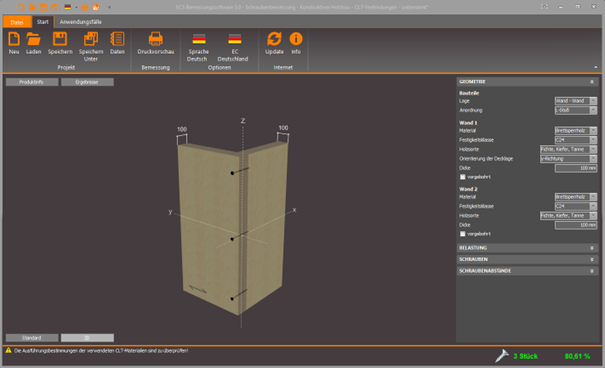Click the warning triangle icon in status bar
The width and height of the screenshot is (605, 368).
coord(8,350)
